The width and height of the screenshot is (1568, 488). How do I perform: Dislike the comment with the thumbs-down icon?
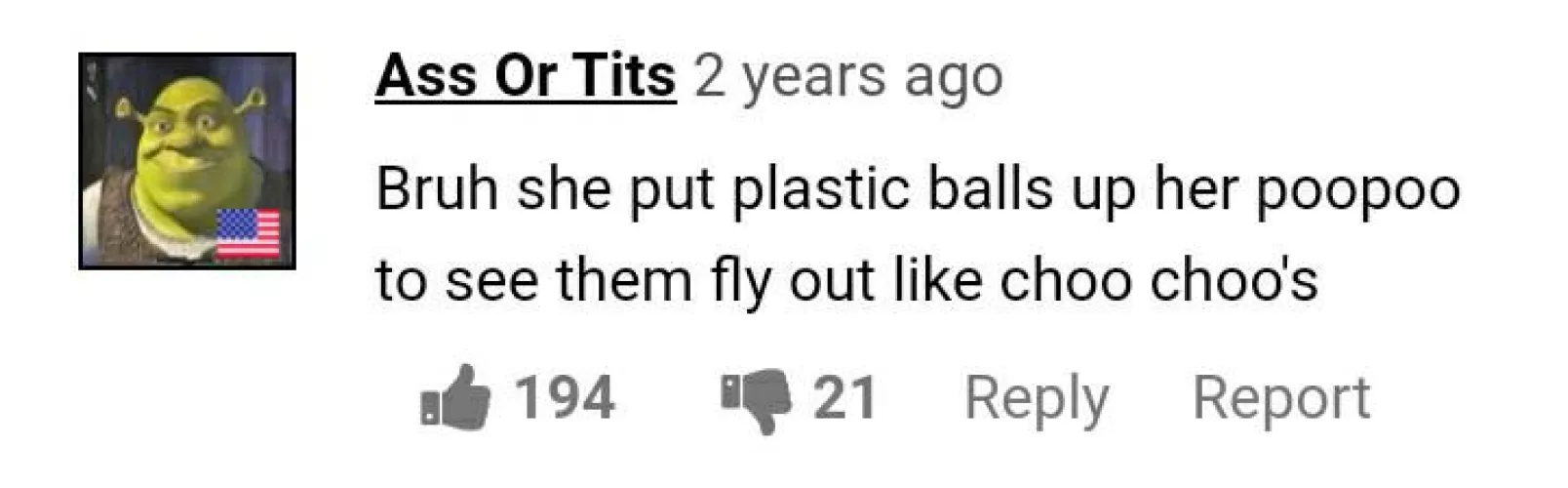pos(756,400)
